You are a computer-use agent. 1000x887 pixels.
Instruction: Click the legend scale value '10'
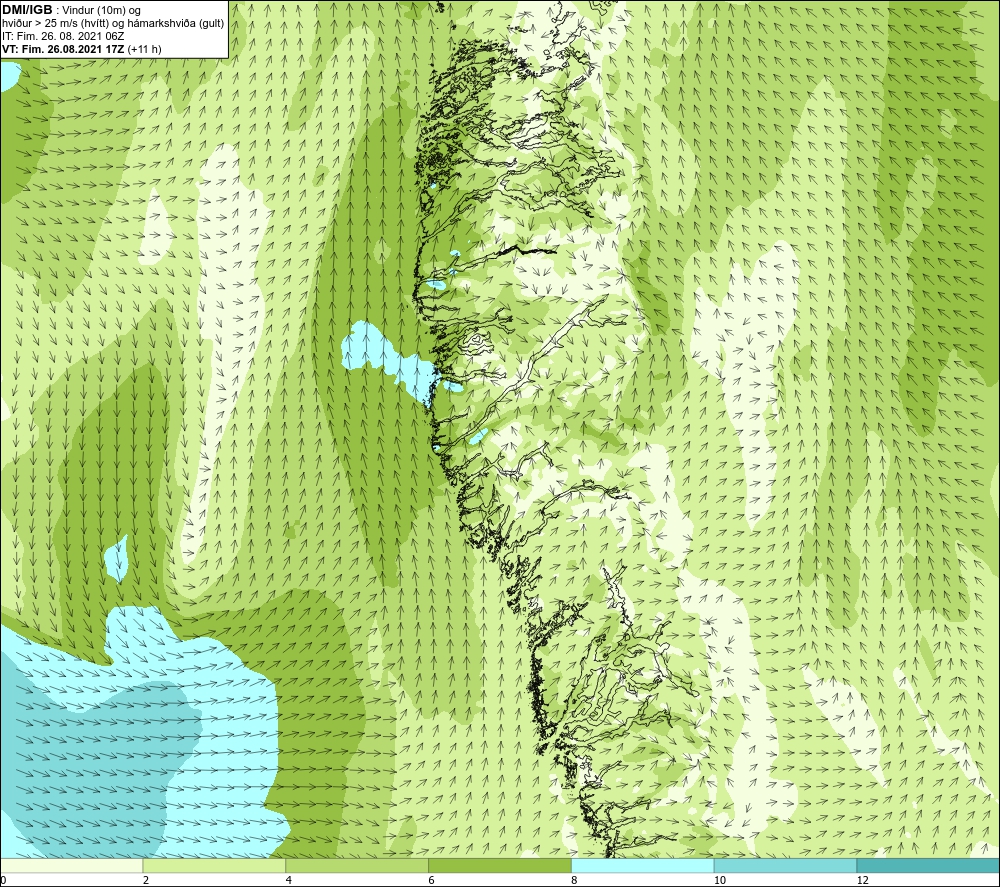(x=720, y=880)
